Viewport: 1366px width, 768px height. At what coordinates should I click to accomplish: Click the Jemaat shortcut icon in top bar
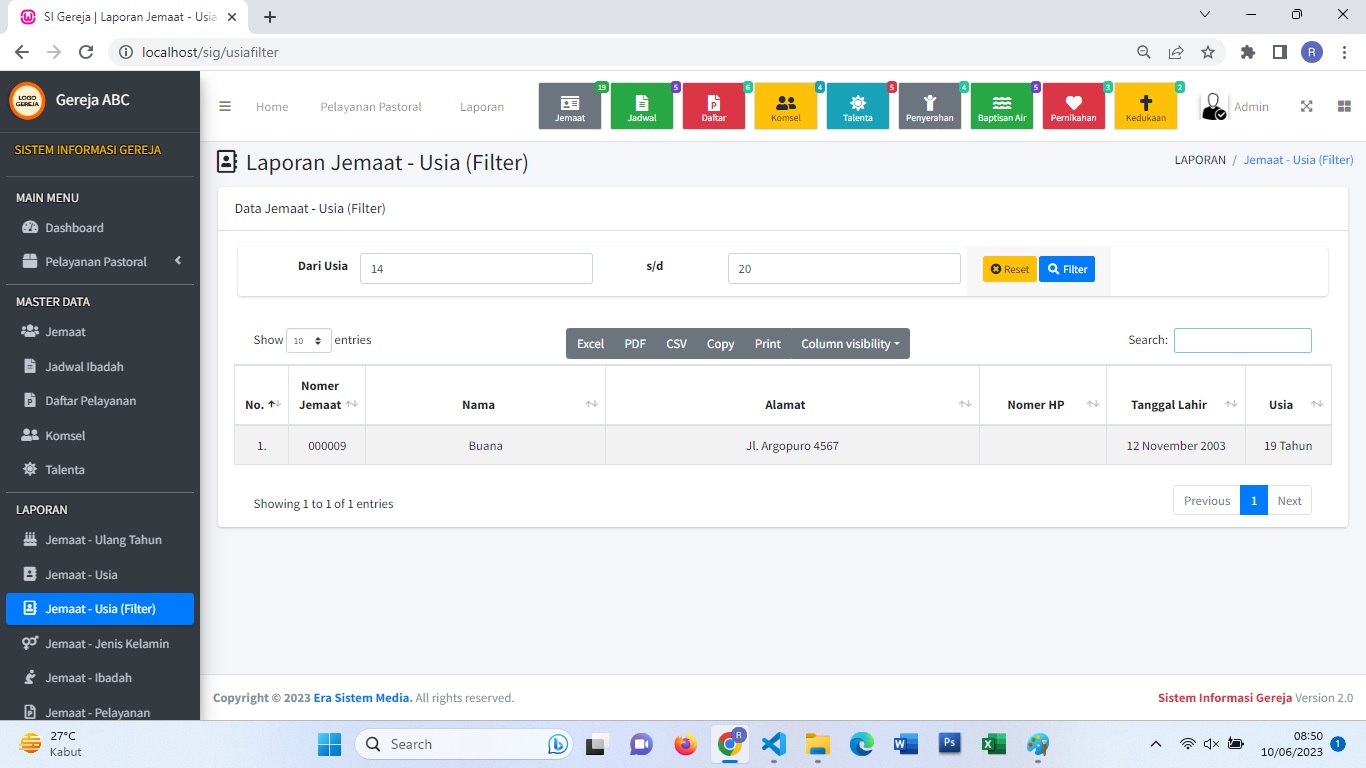tap(570, 106)
